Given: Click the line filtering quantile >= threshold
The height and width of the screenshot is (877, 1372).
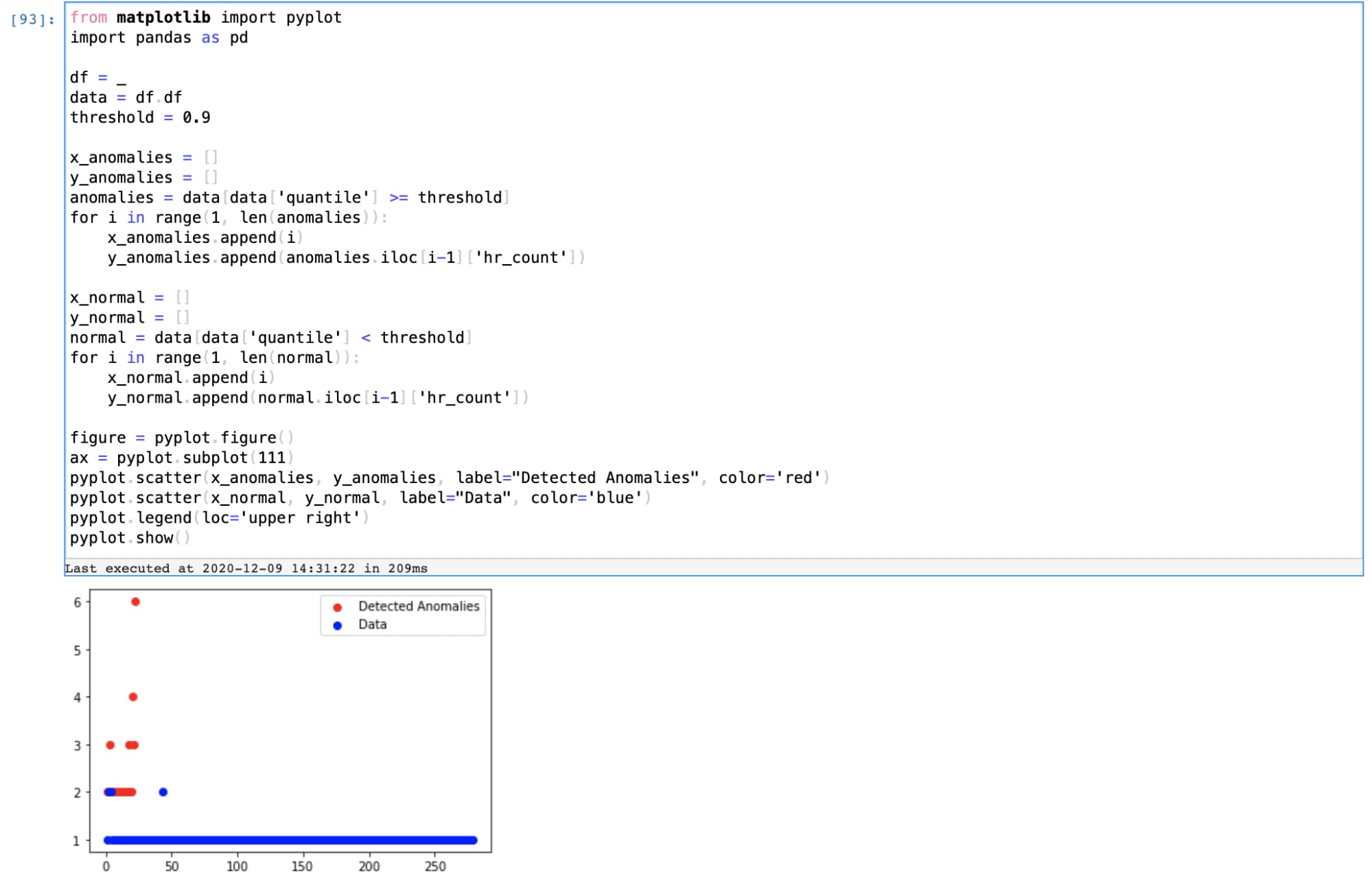Looking at the screenshot, I should 290,198.
